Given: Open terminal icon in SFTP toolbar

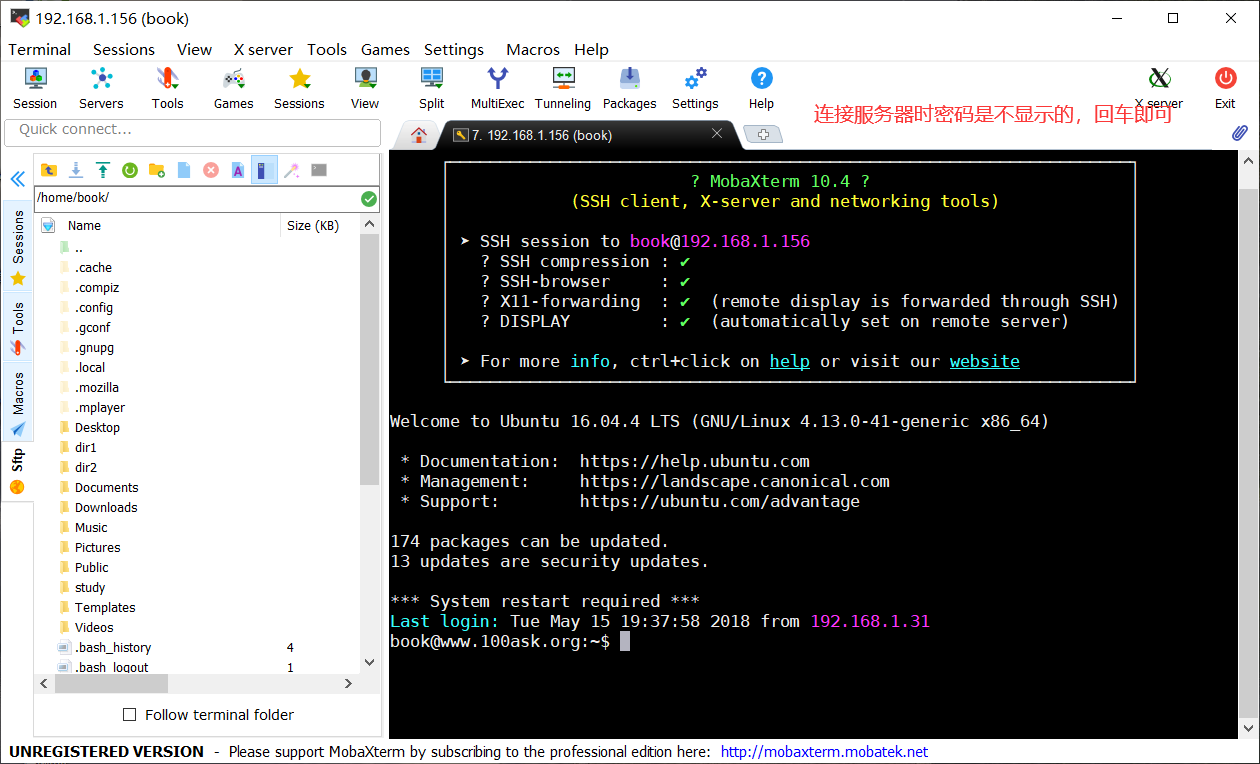Looking at the screenshot, I should (x=319, y=170).
